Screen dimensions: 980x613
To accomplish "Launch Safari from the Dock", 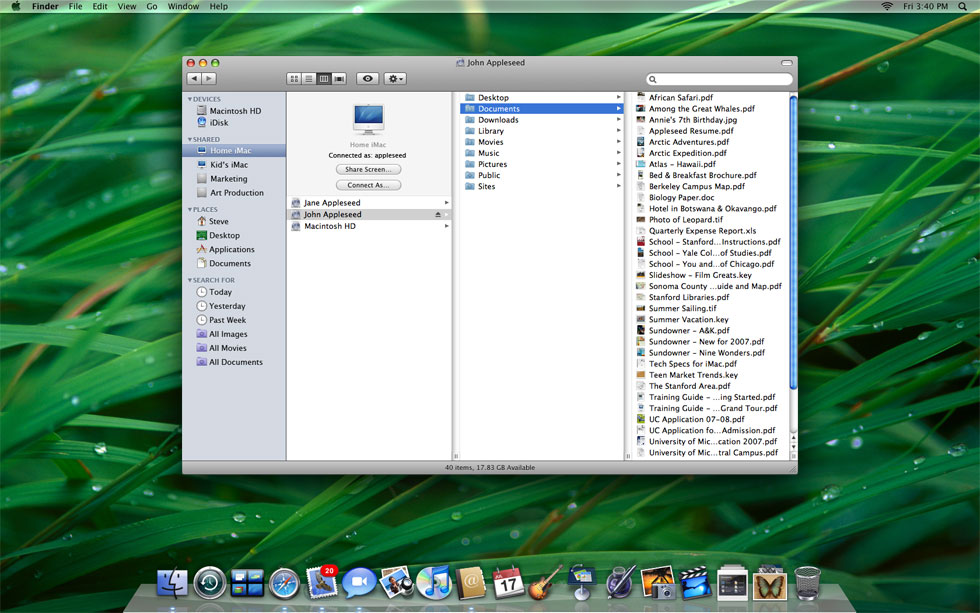I will (x=284, y=584).
